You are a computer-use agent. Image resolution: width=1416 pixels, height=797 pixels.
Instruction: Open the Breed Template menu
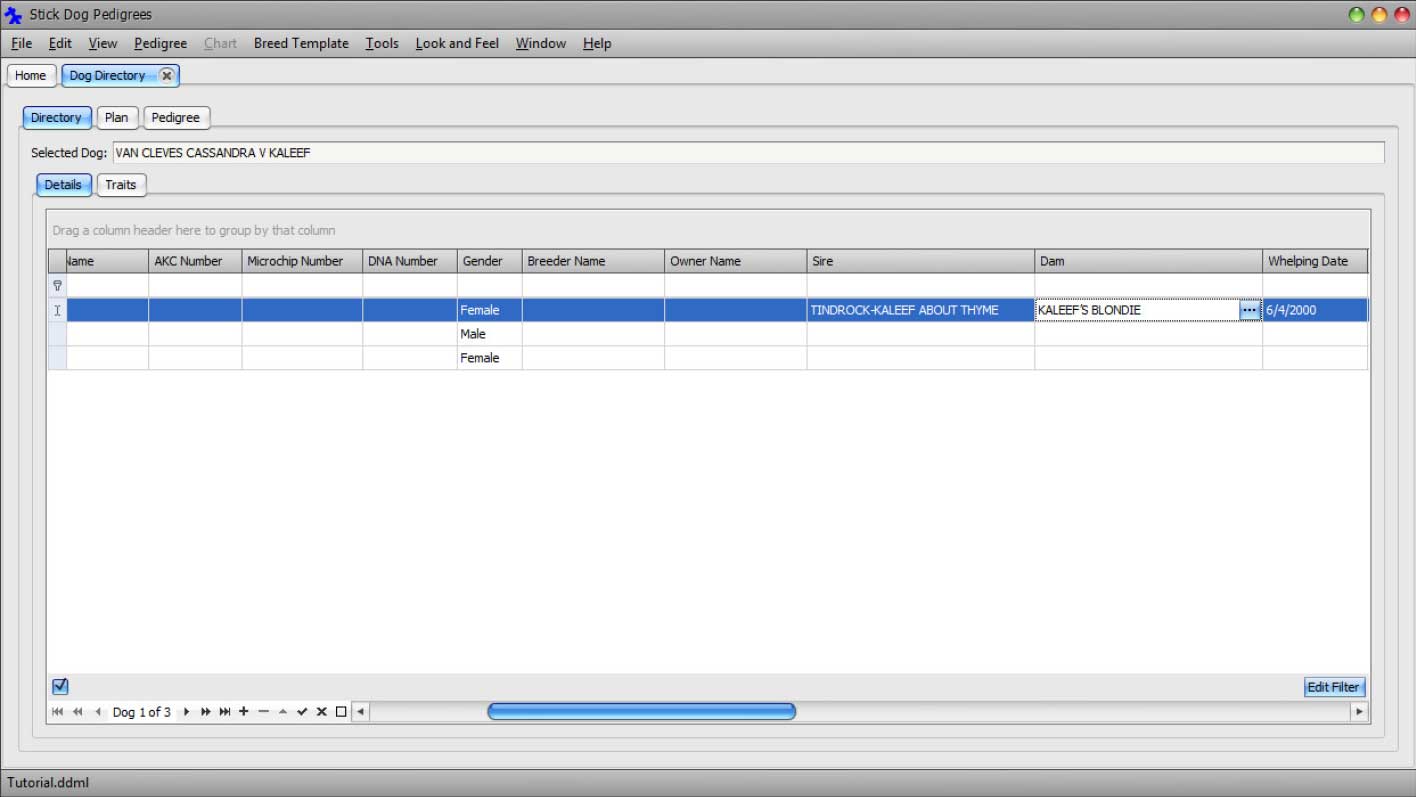point(301,43)
